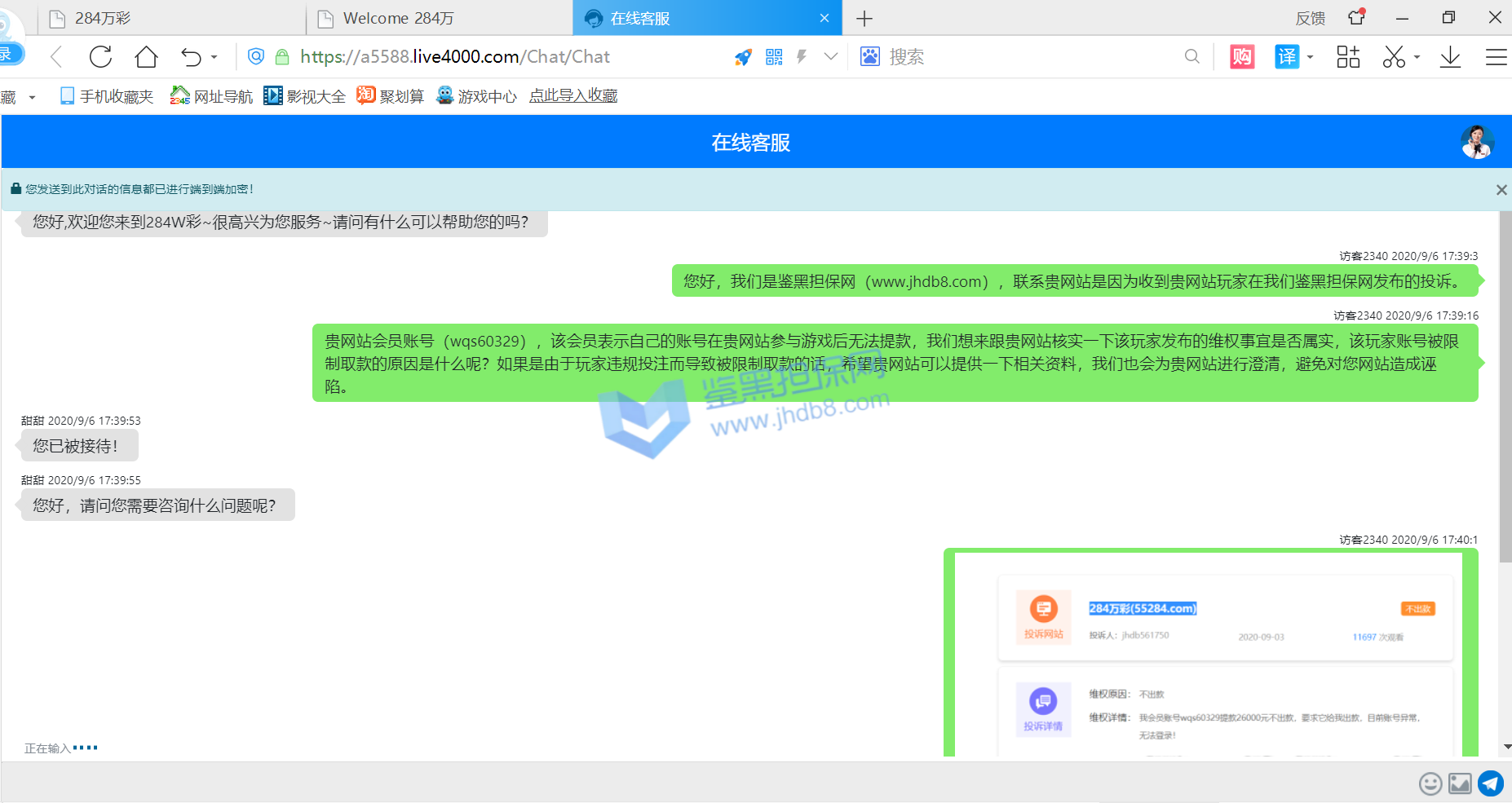Viewport: 1512px width, 803px height.
Task: Open the translate 译 dropdown arrow
Action: click(1310, 57)
